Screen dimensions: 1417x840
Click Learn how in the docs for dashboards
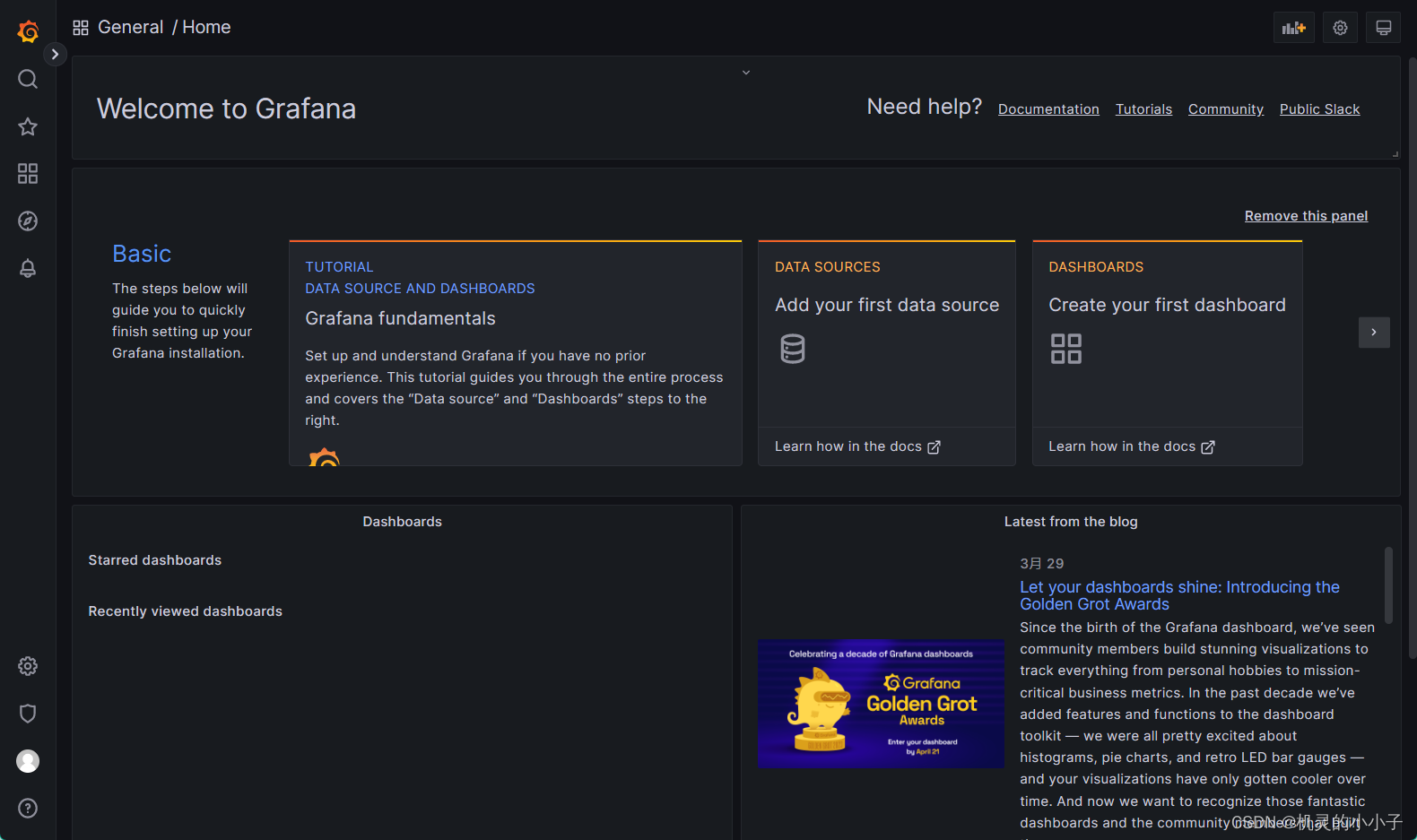pyautogui.click(x=1122, y=446)
